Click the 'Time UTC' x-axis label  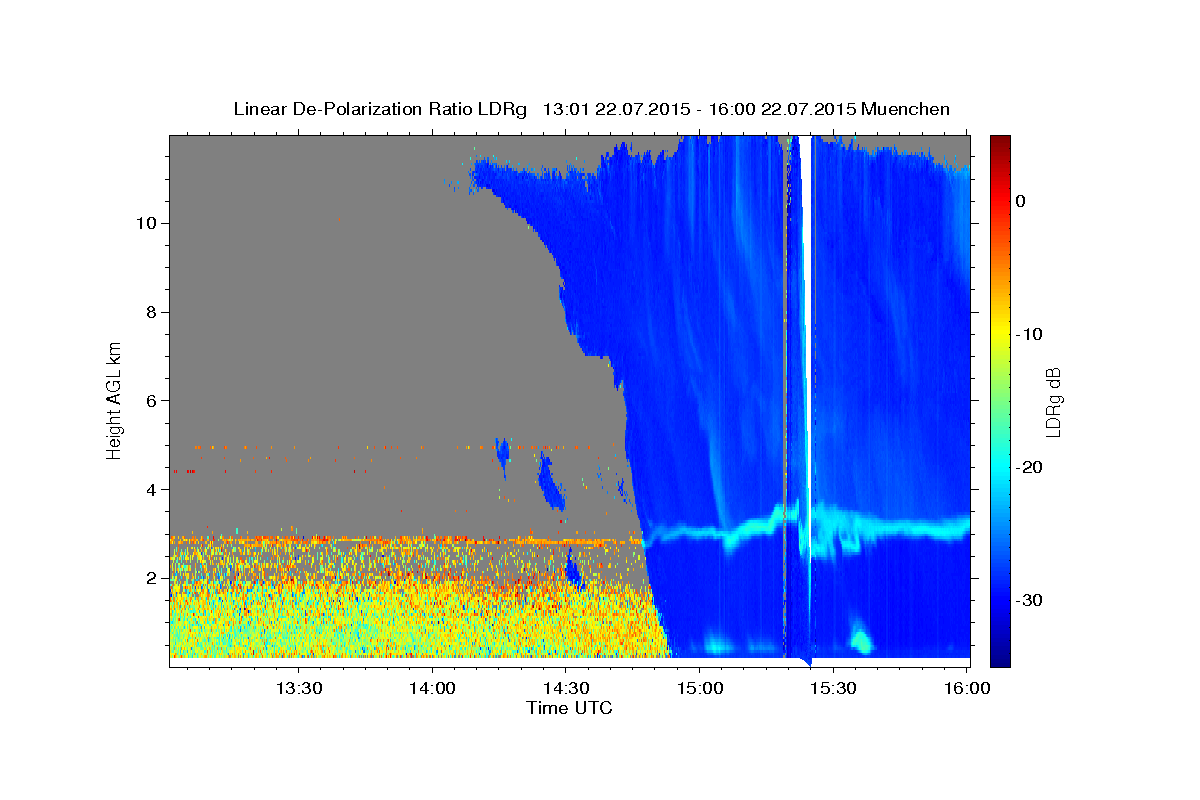(569, 708)
